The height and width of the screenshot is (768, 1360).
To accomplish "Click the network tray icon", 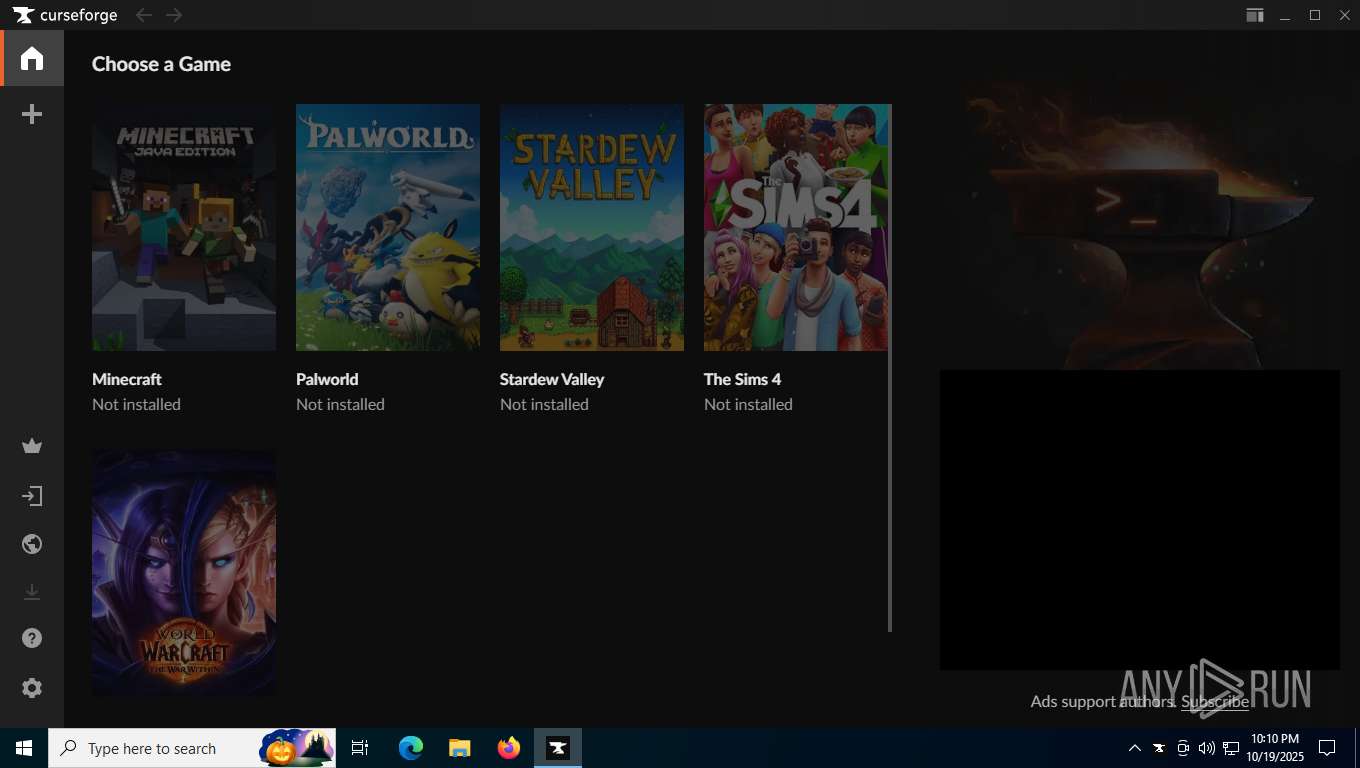I will pos(1231,748).
